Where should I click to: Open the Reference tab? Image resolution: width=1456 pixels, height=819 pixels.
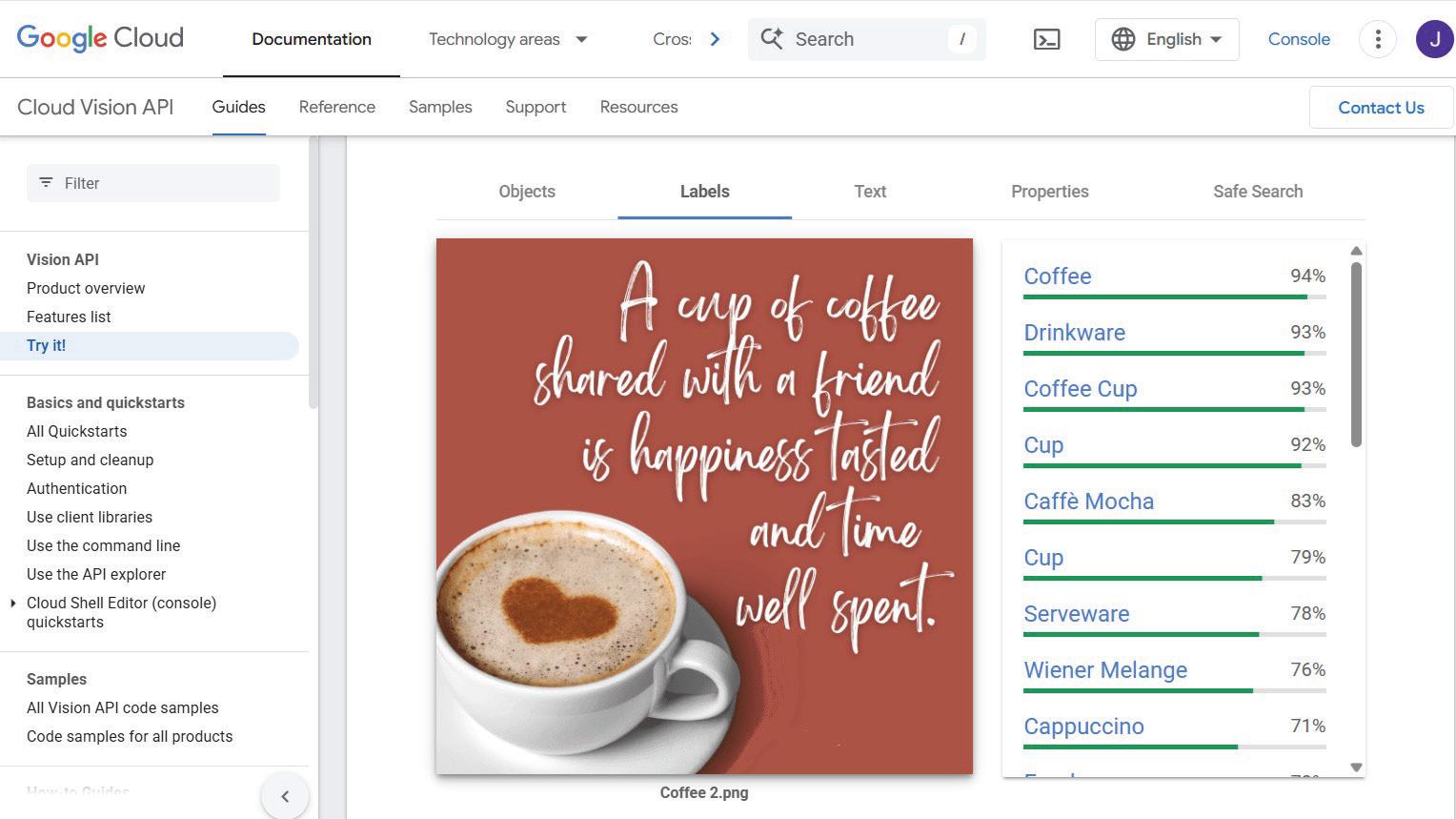pos(337,107)
